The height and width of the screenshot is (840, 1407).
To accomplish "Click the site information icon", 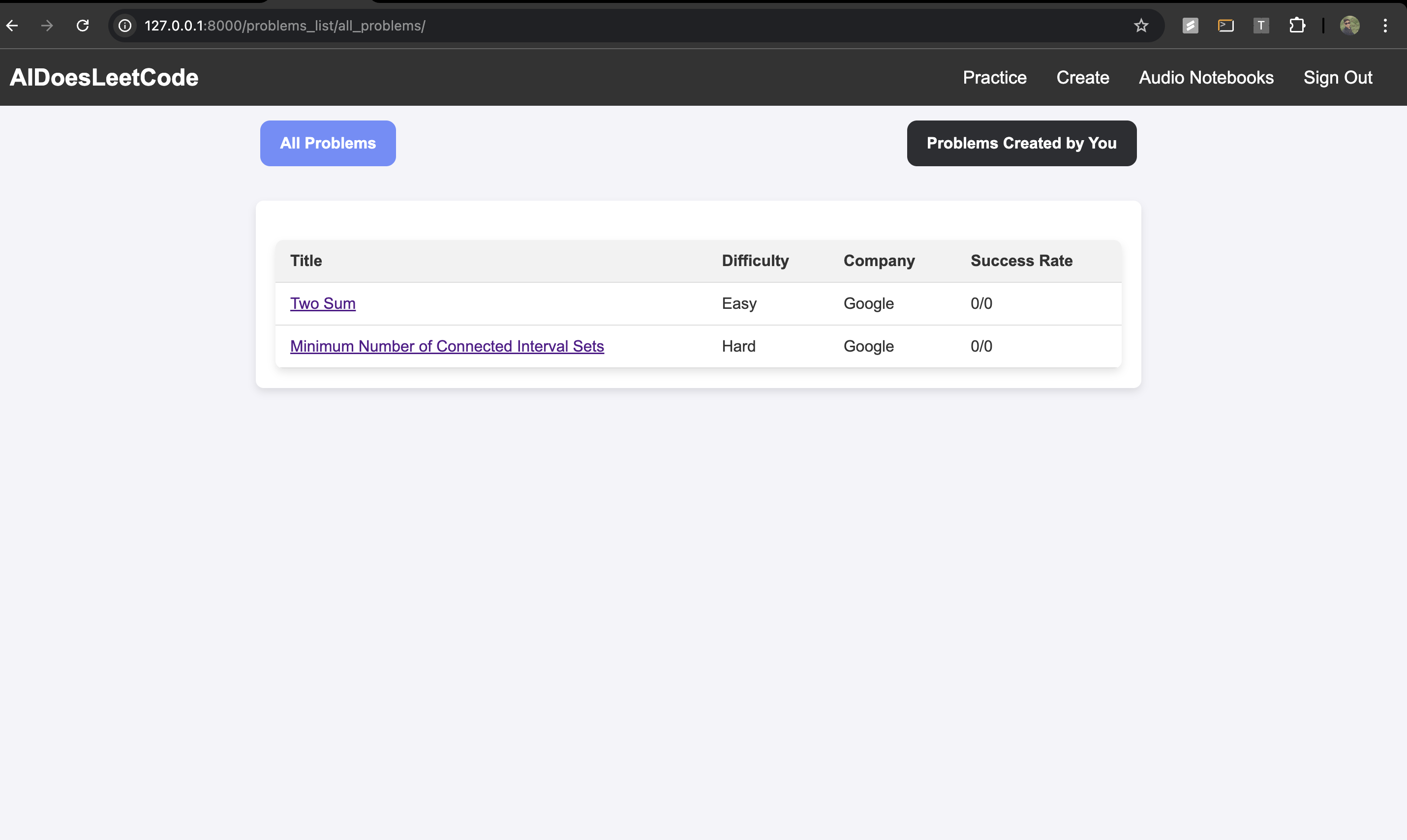I will 125,26.
